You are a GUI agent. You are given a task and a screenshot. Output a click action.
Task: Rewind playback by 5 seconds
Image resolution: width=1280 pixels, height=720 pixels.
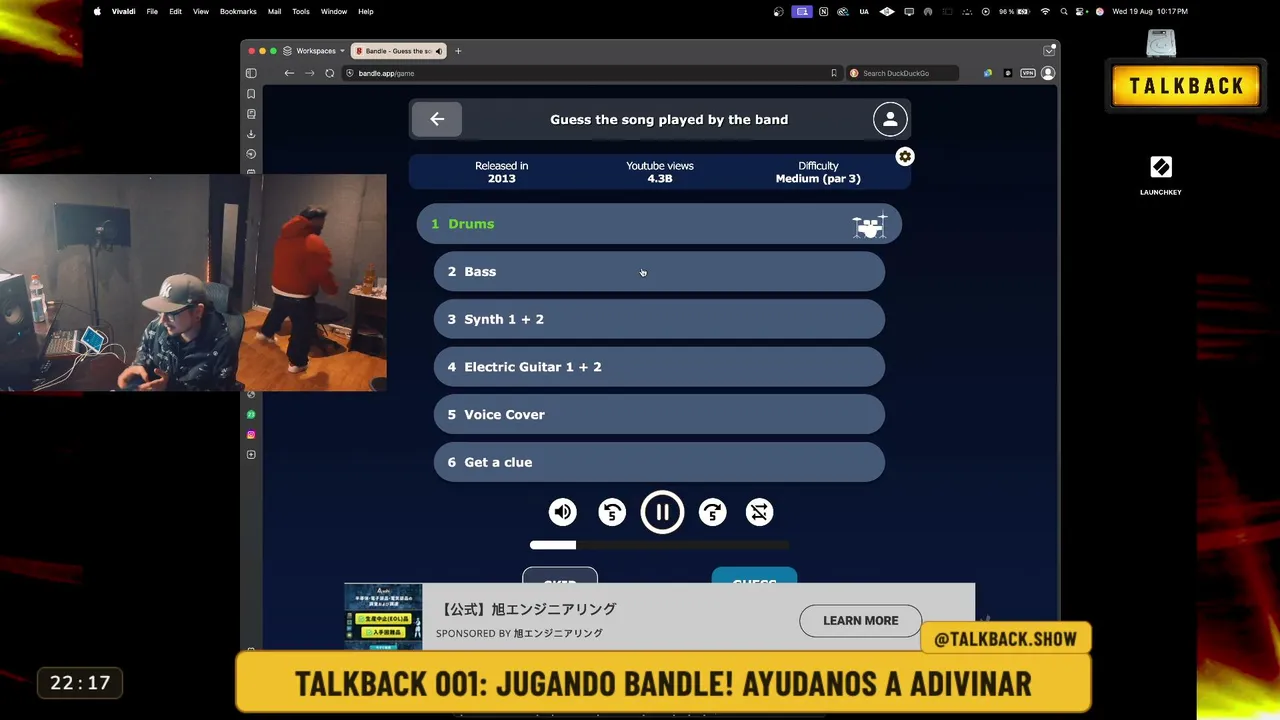(x=612, y=512)
